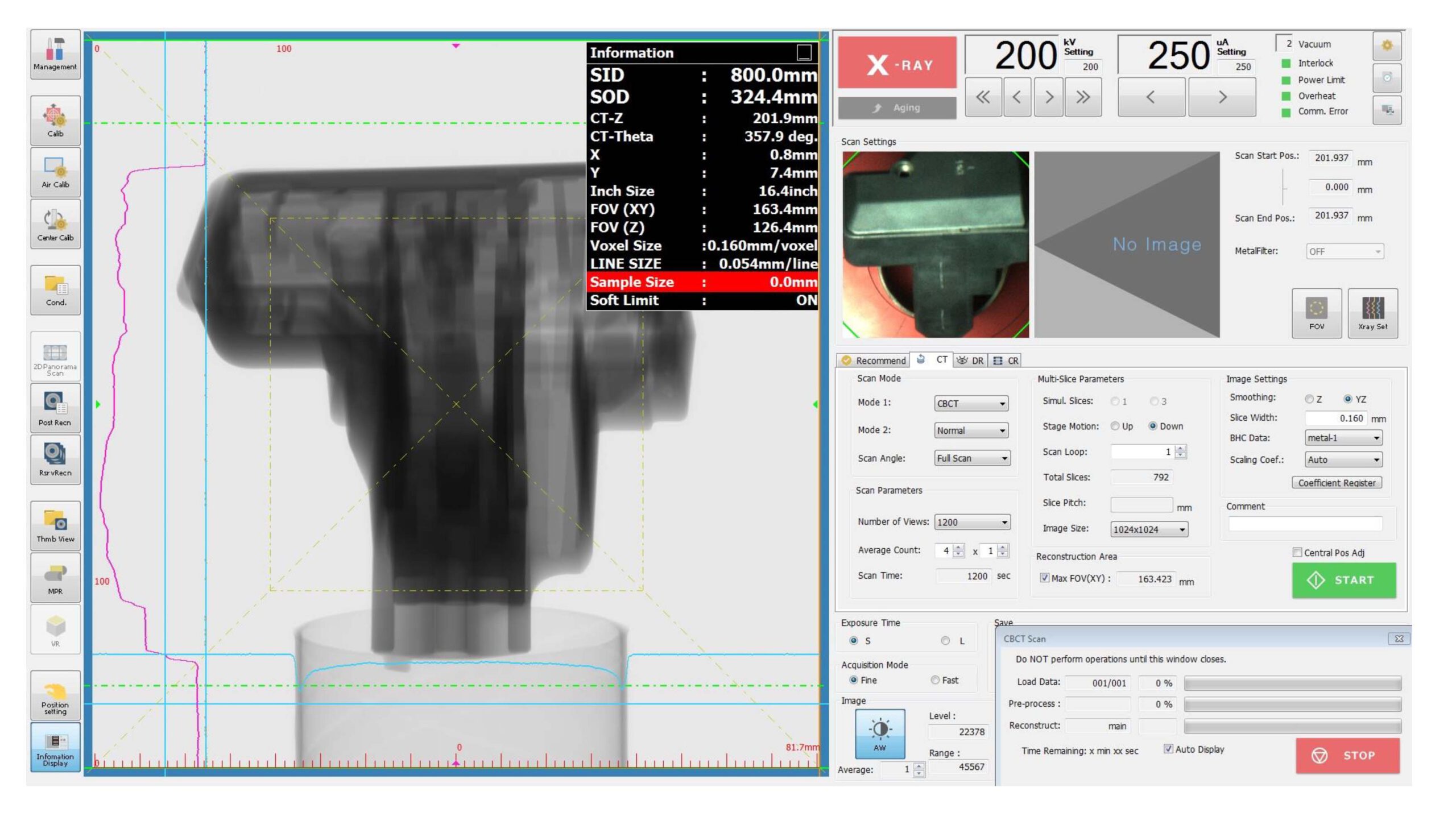Enable Central Pos Adj checkbox

[1297, 553]
